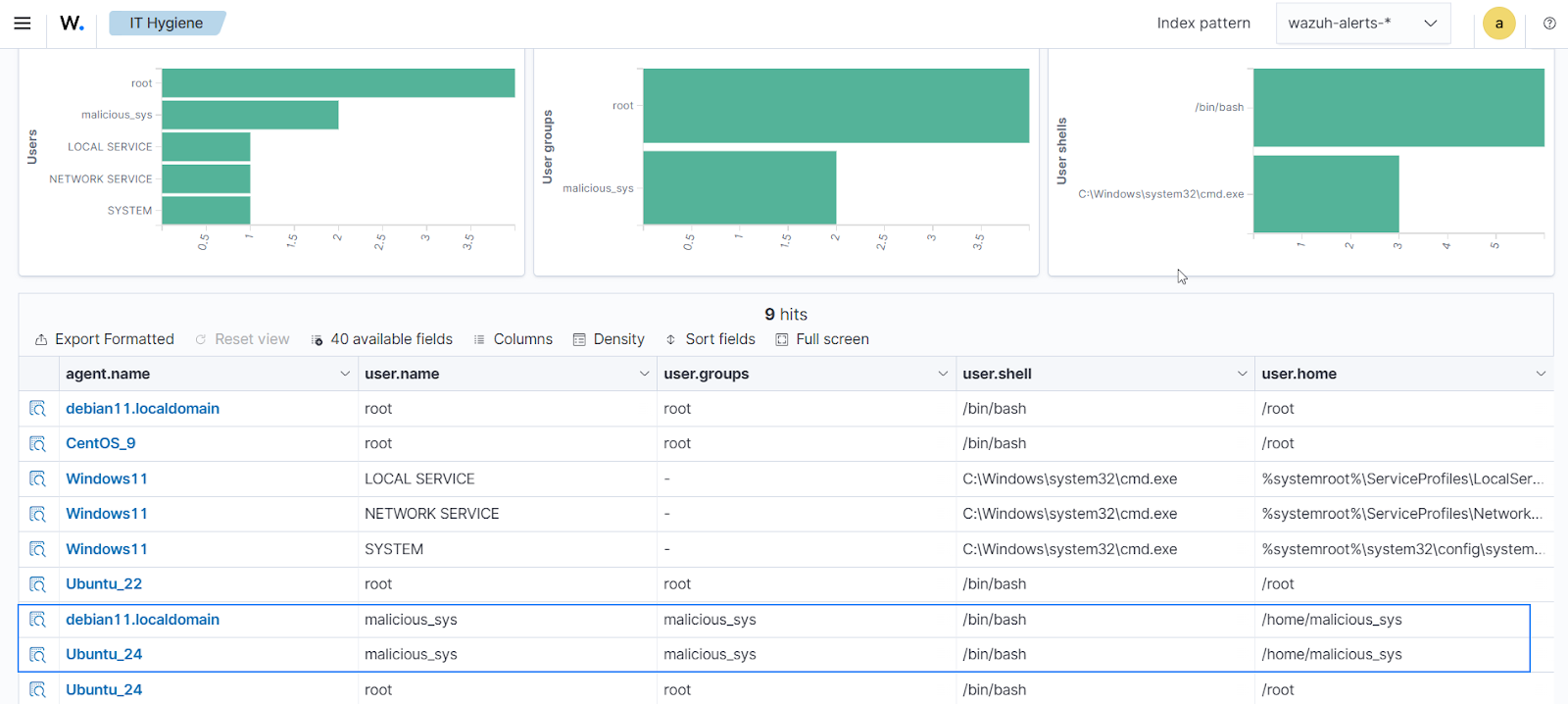
Task: Open the Columns selector
Action: 514,339
